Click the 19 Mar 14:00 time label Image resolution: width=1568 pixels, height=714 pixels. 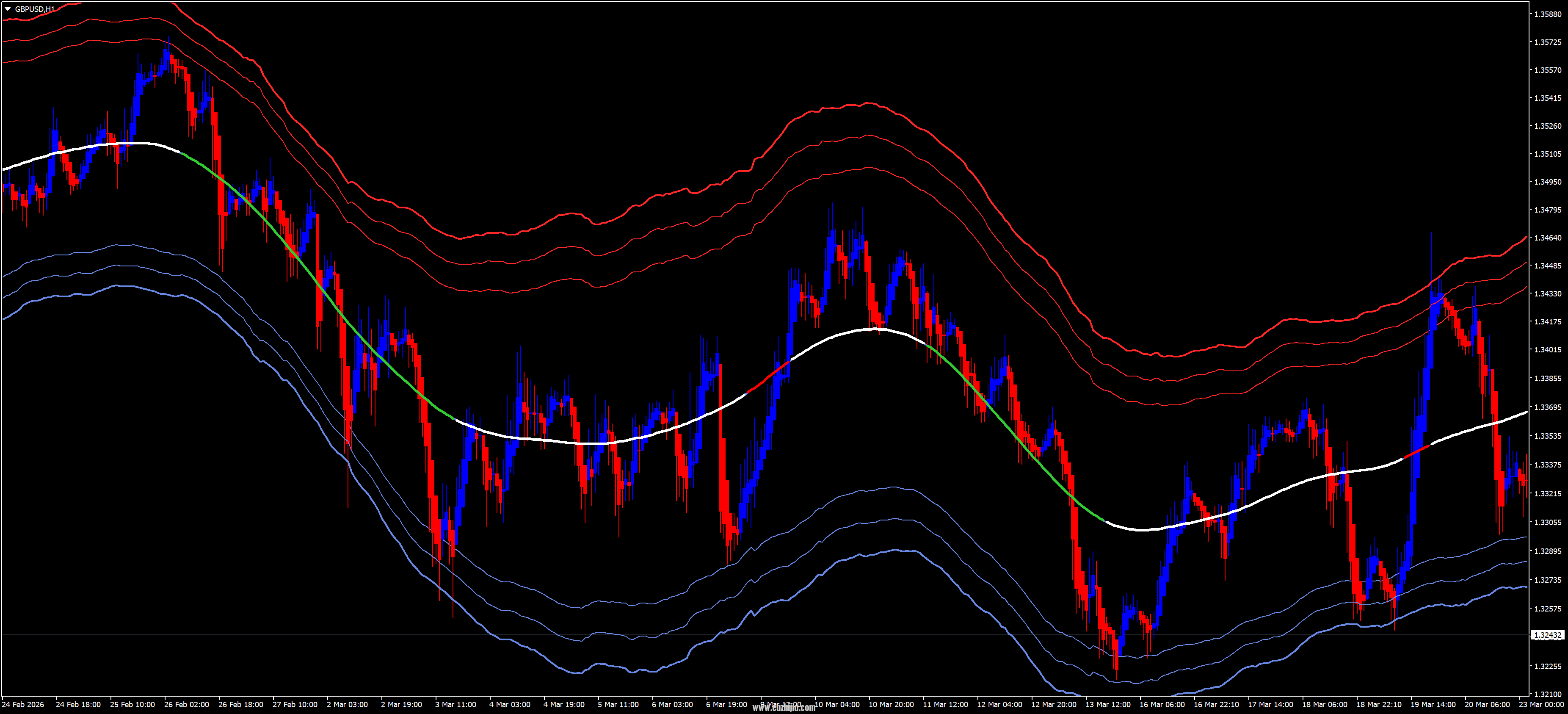[x=1433, y=704]
